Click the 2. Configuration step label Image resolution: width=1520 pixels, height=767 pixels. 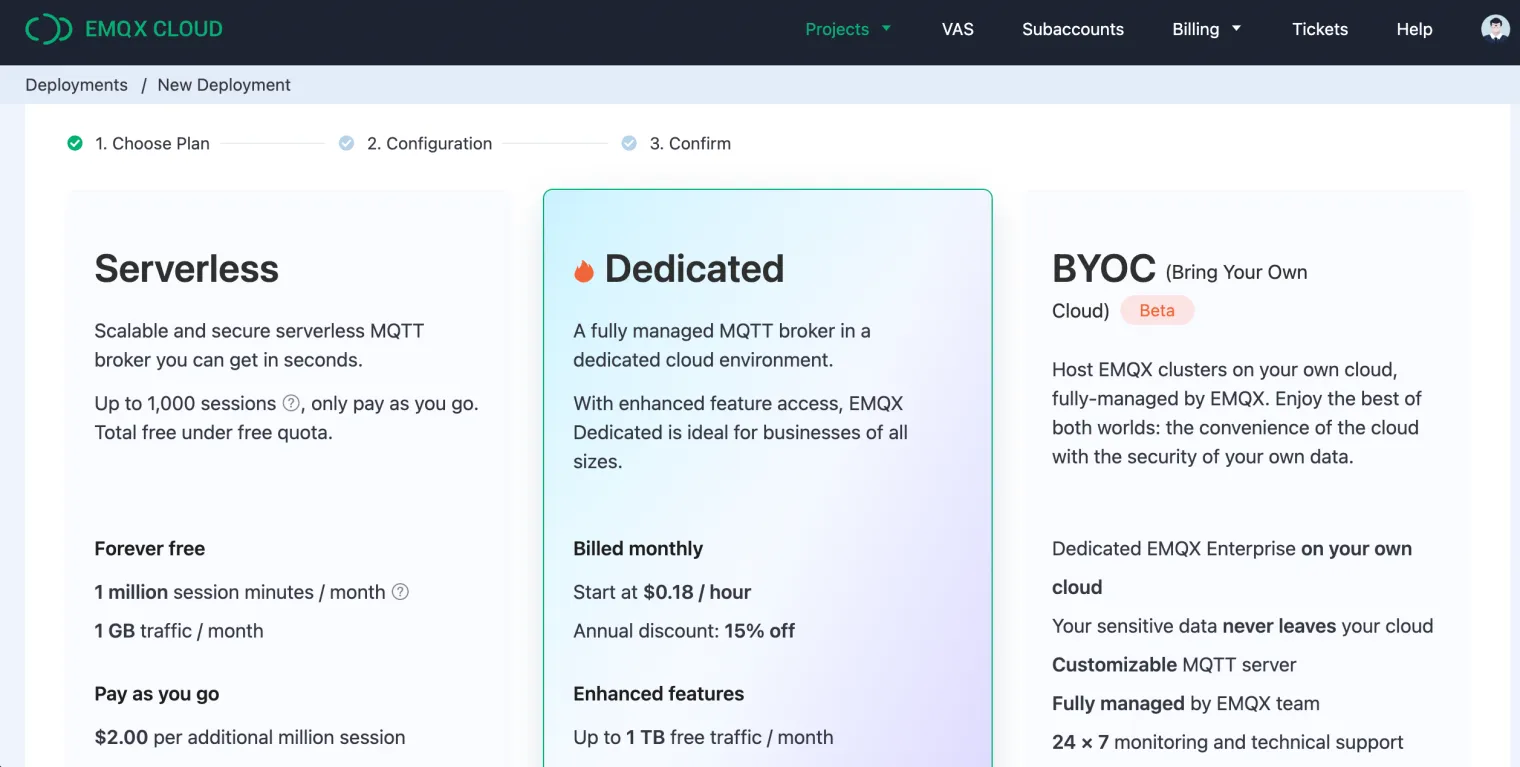coord(429,143)
